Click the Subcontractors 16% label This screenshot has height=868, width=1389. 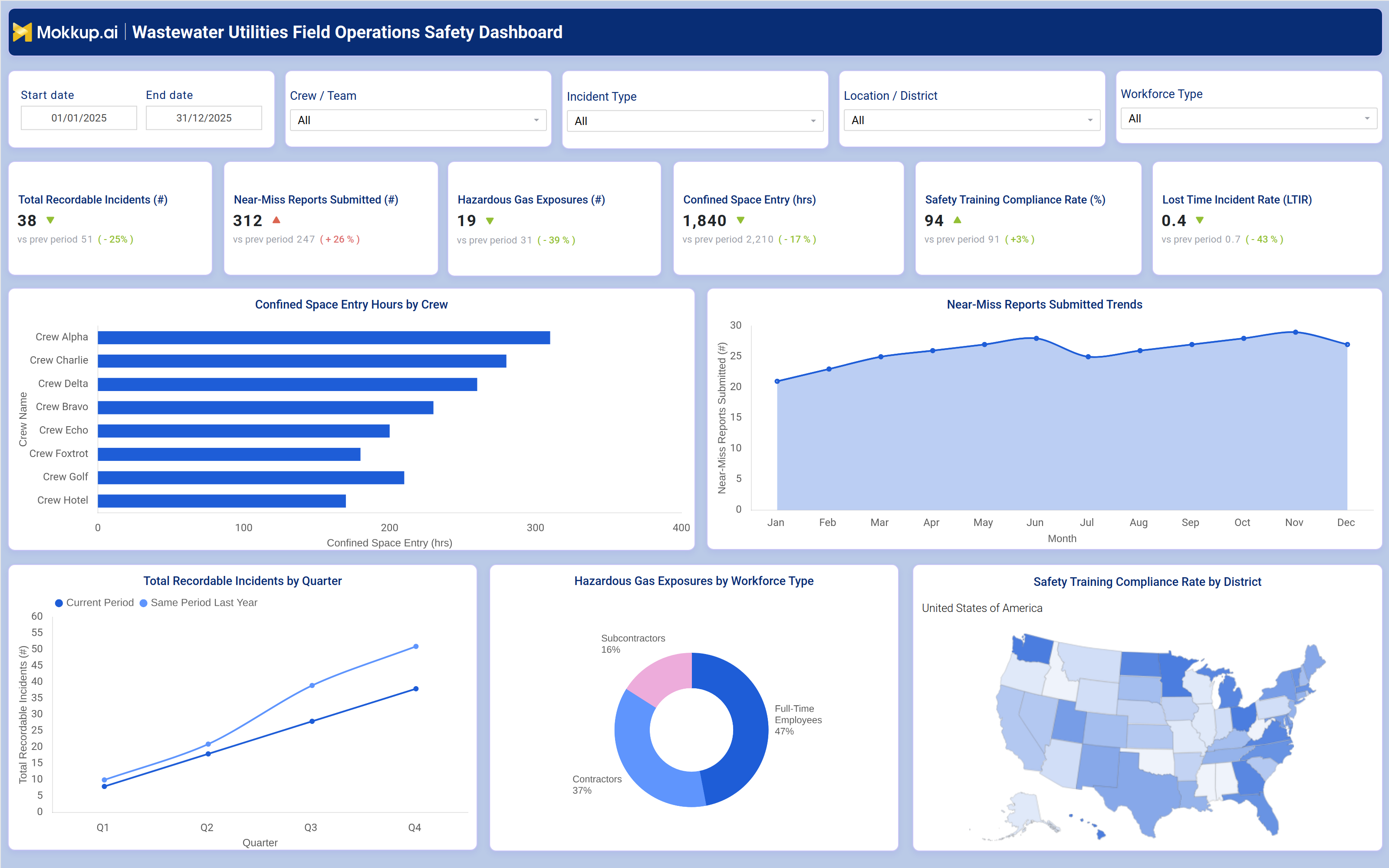632,644
